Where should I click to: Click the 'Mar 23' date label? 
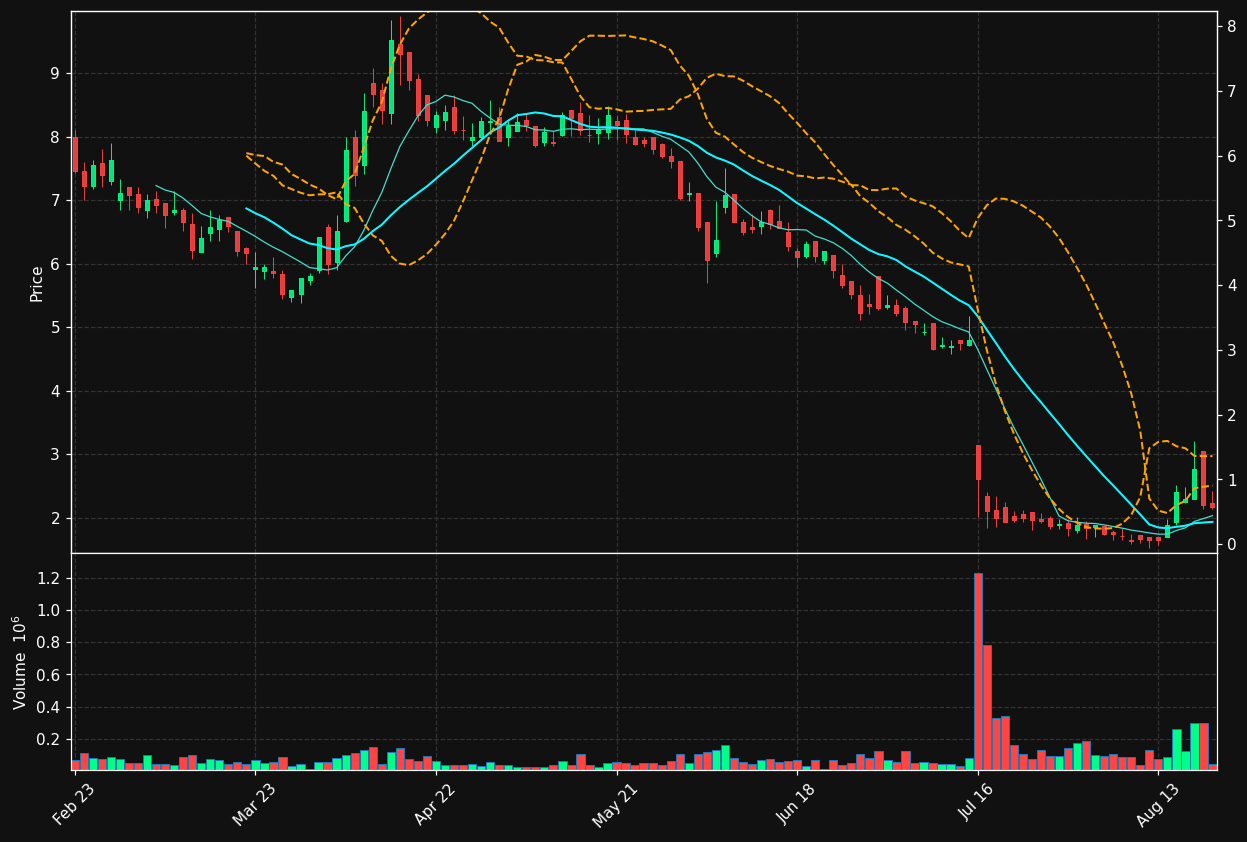(255, 803)
